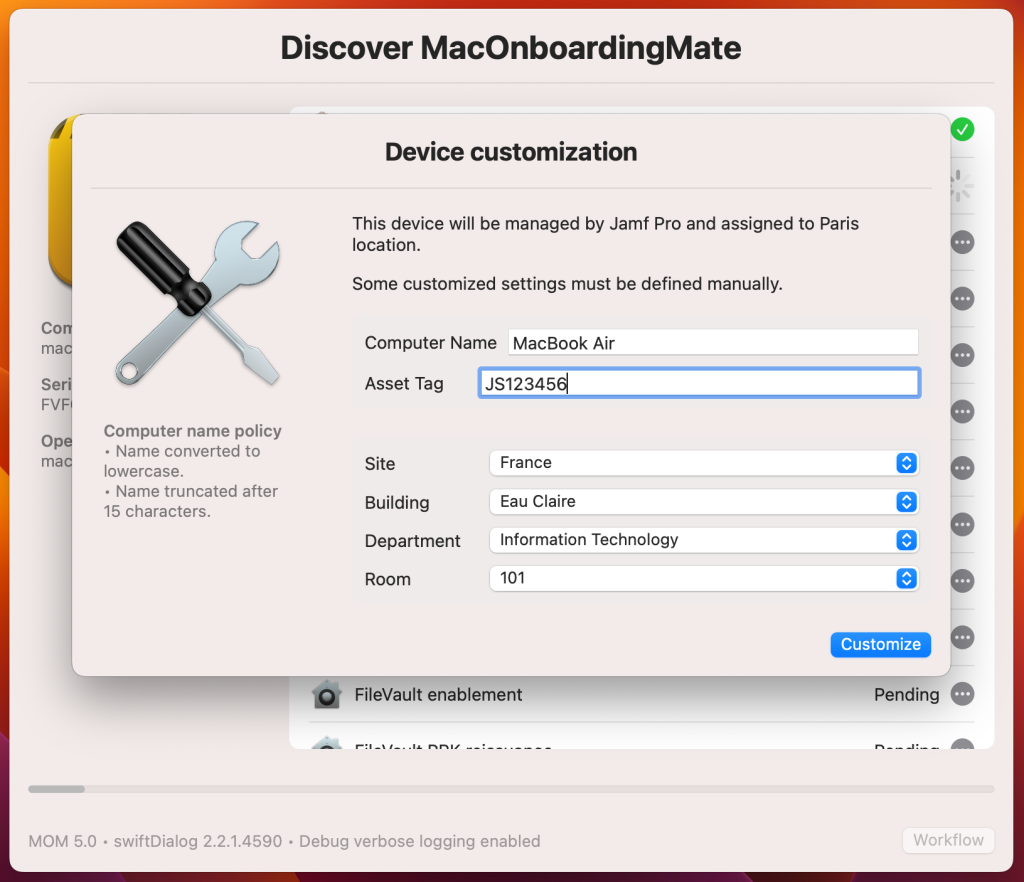Focus the Asset Tag input field
1024x882 pixels.
(x=699, y=383)
